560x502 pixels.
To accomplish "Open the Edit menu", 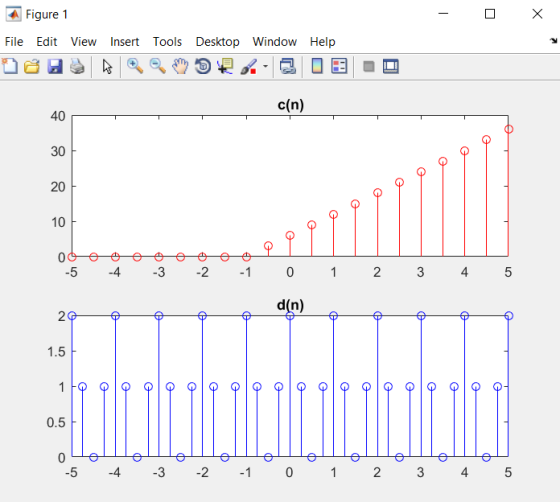I will (x=47, y=42).
